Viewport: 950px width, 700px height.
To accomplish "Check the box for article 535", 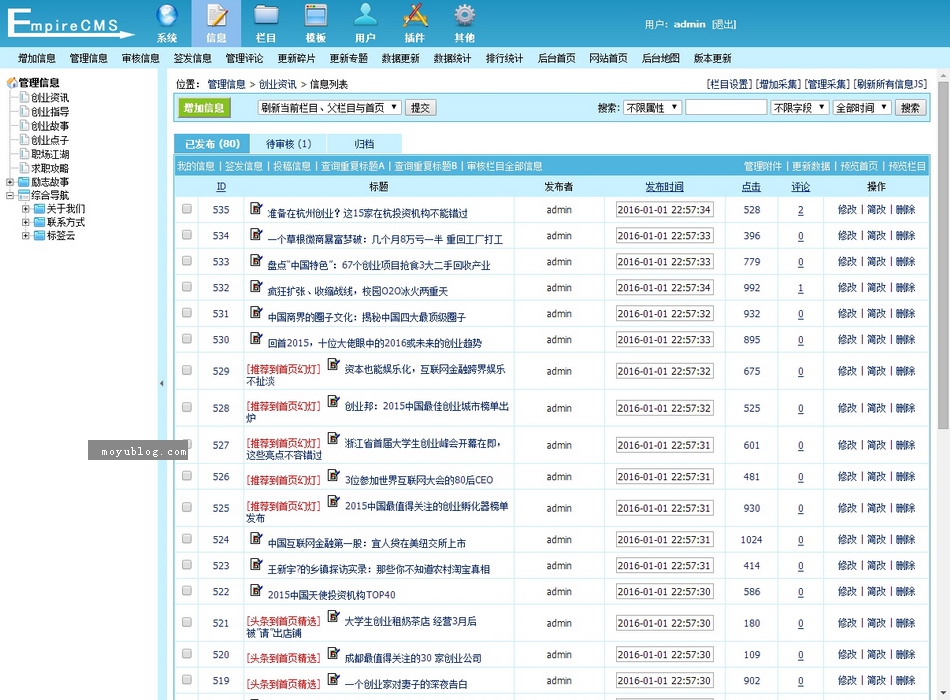I will pos(187,208).
